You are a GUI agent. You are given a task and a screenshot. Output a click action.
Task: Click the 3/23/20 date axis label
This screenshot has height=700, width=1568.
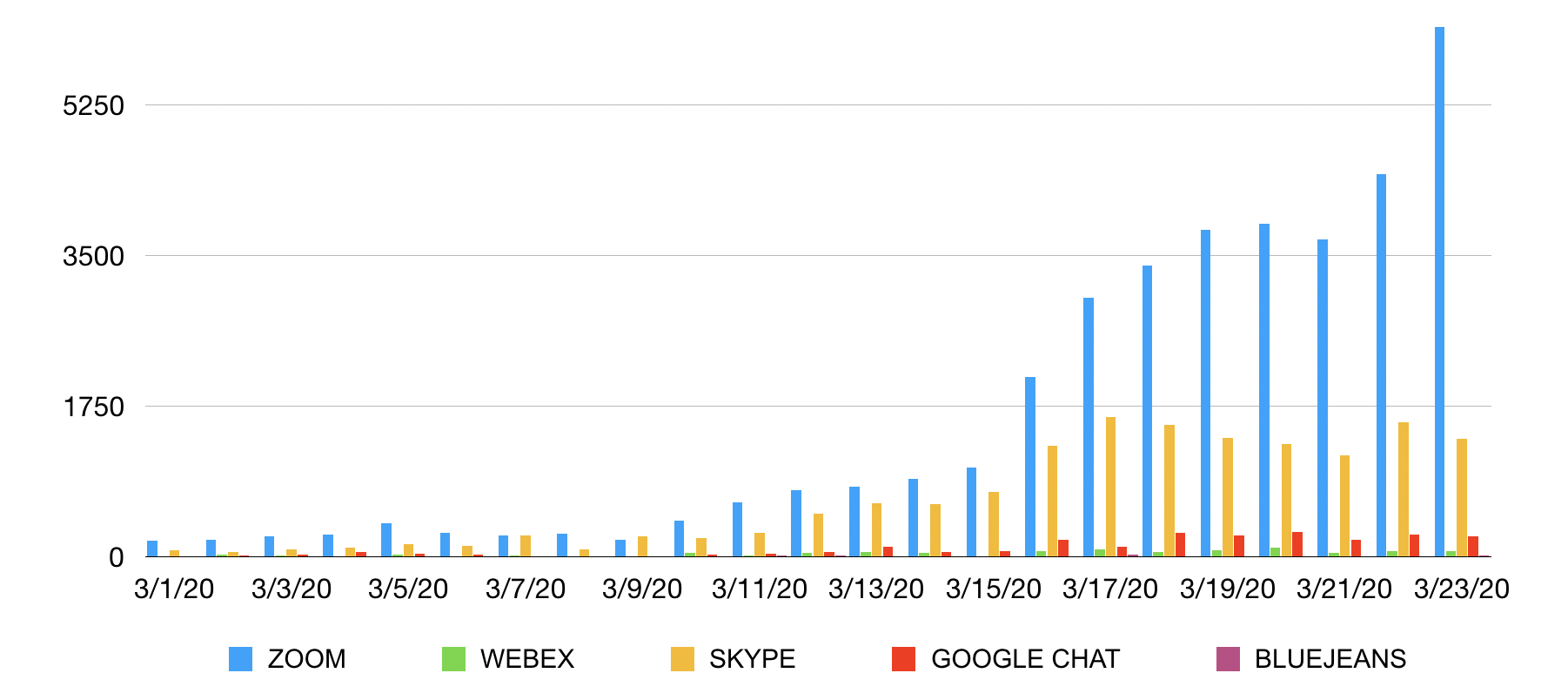click(x=1461, y=589)
